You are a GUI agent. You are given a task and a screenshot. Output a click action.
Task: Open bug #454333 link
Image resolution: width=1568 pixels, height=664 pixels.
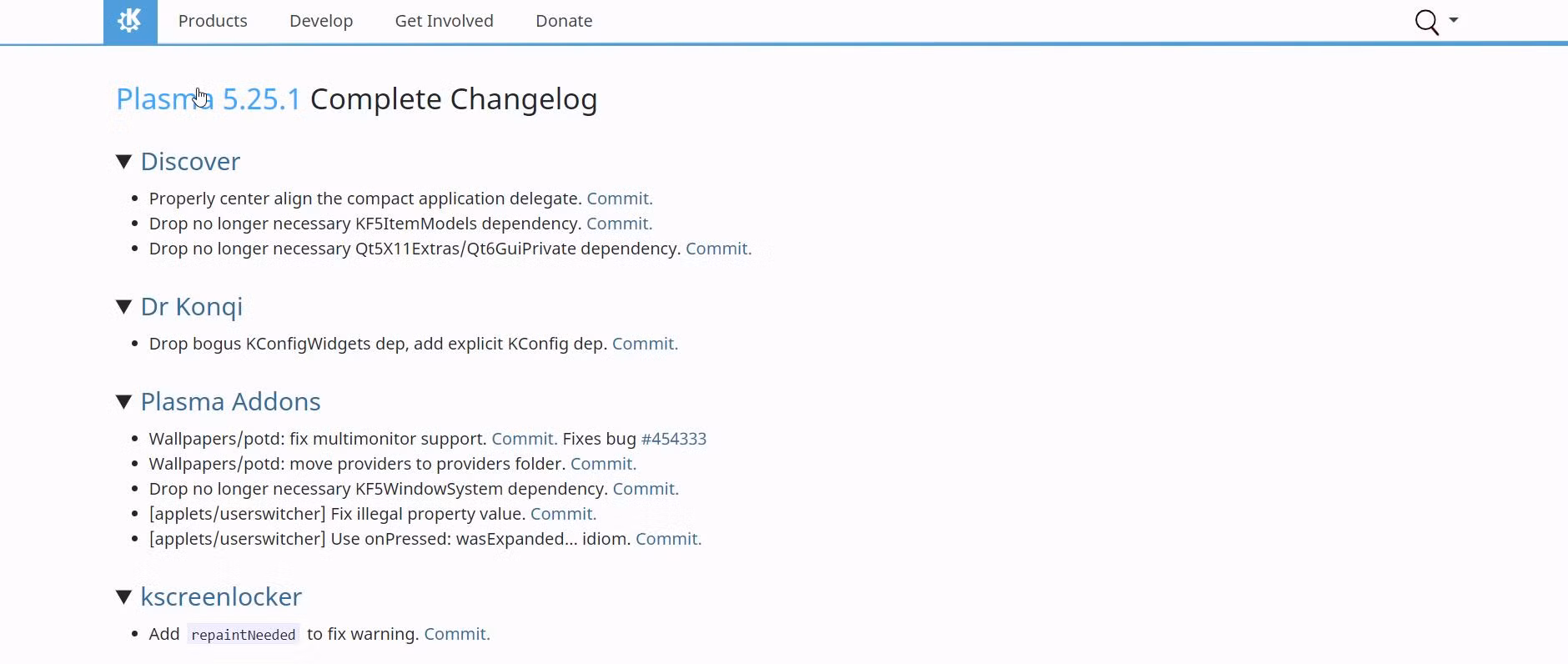[674, 439]
